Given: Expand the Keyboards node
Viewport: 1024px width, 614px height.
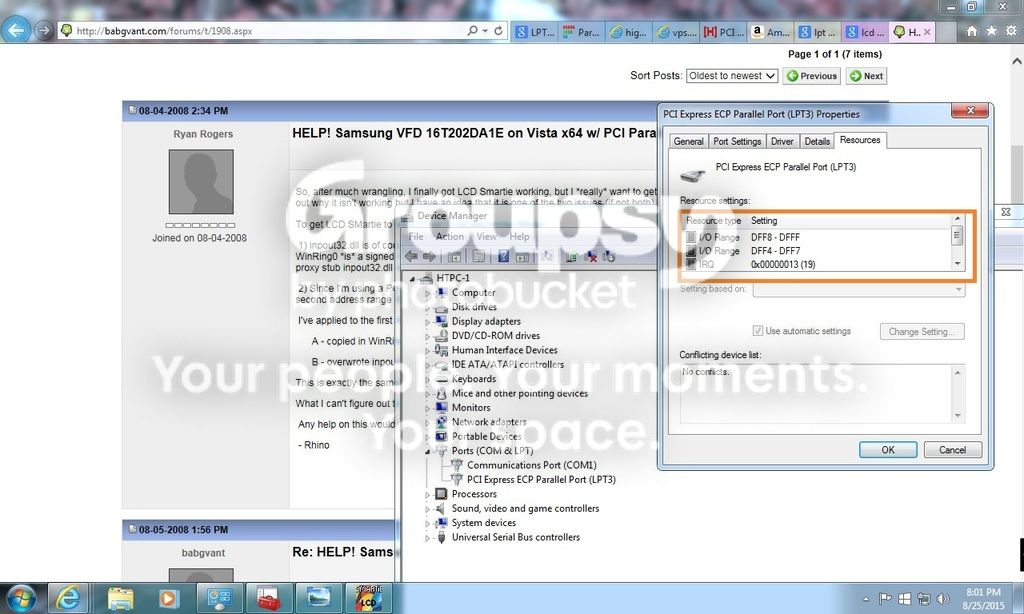Looking at the screenshot, I should (x=428, y=380).
